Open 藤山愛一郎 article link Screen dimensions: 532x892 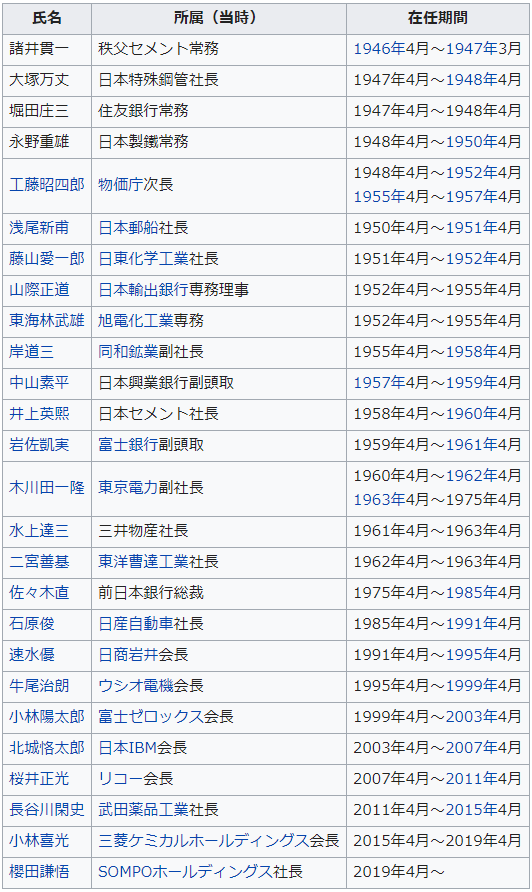[x=47, y=259]
